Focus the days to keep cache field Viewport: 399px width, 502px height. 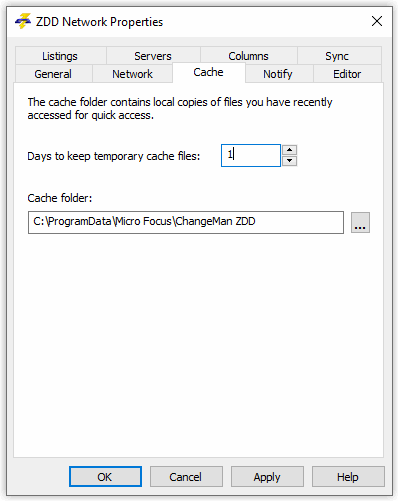tap(251, 155)
